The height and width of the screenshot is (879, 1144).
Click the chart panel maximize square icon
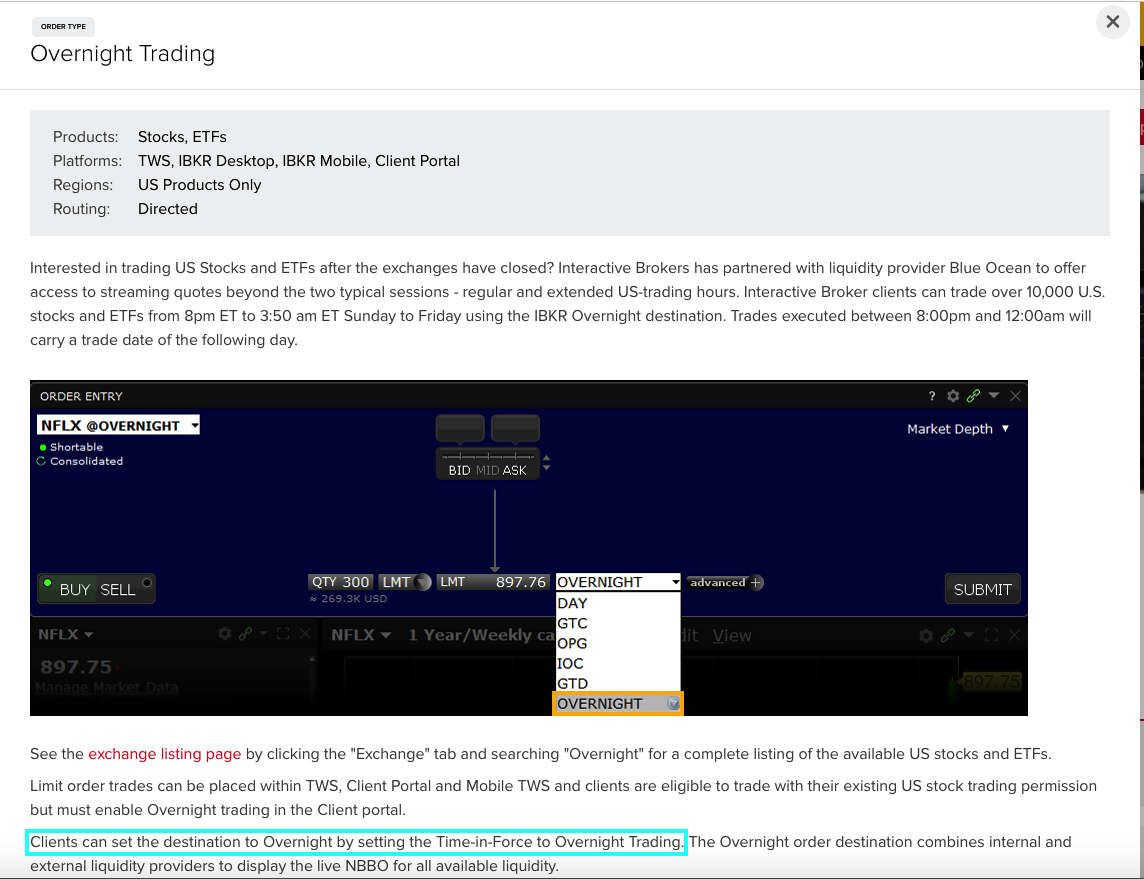(991, 635)
